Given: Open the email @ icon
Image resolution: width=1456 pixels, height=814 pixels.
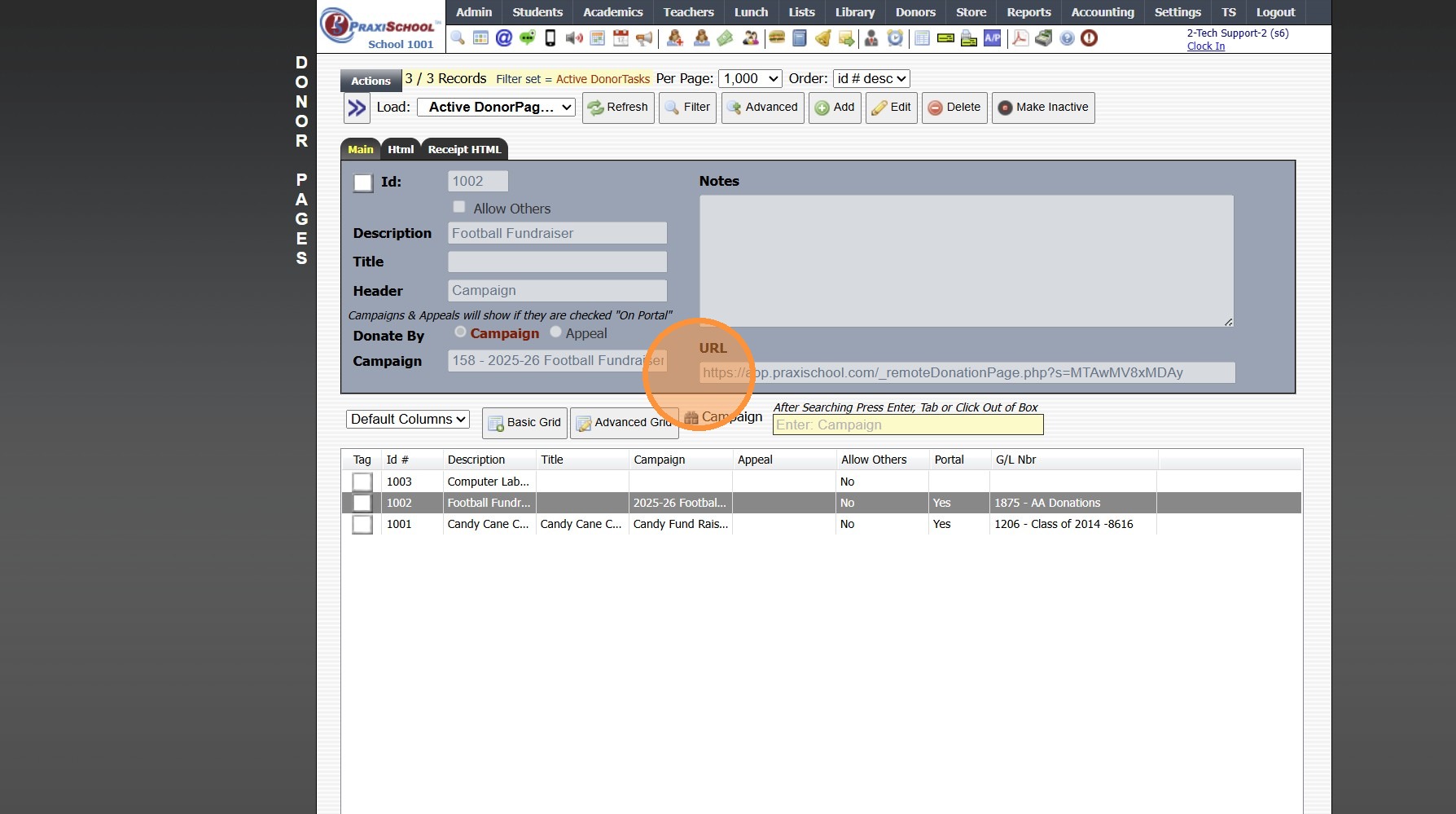Looking at the screenshot, I should point(504,38).
